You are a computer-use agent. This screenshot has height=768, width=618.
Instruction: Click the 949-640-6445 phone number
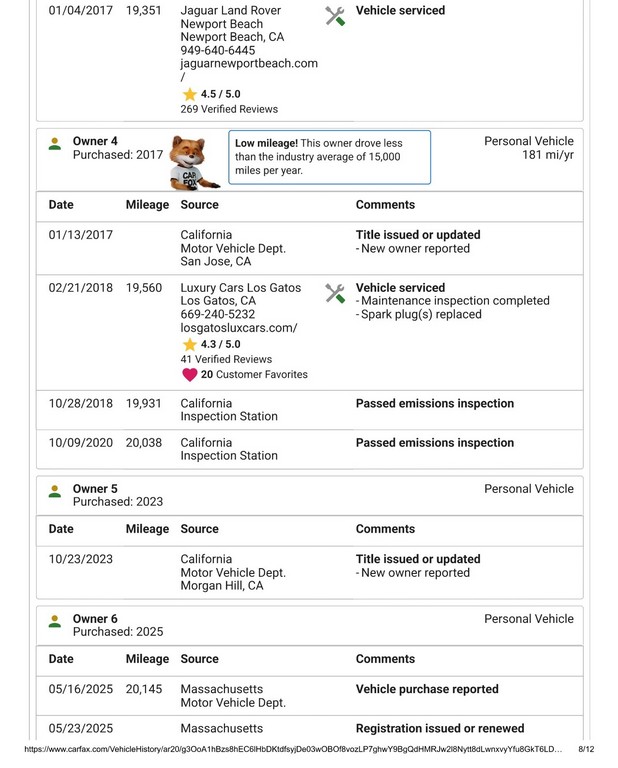pyautogui.click(x=217, y=50)
